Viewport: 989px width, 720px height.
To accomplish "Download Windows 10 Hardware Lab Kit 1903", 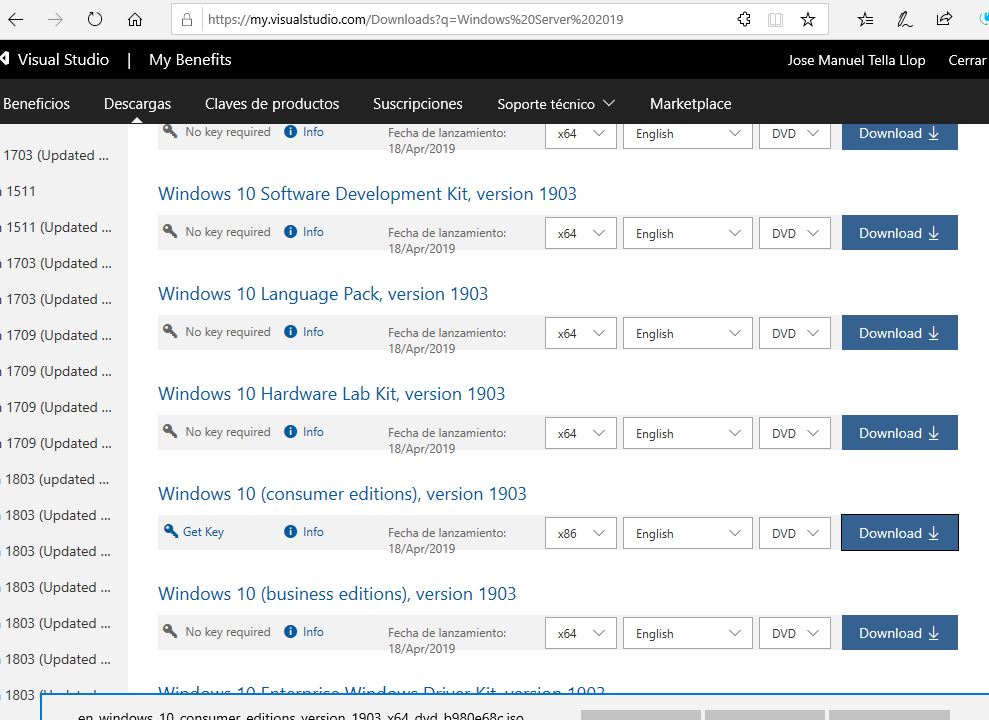I will (899, 433).
